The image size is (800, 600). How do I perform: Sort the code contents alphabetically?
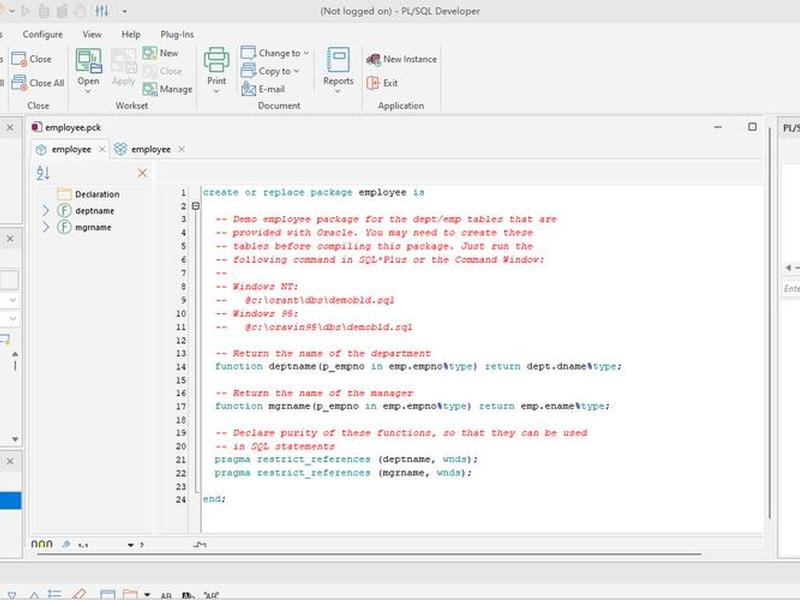43,173
